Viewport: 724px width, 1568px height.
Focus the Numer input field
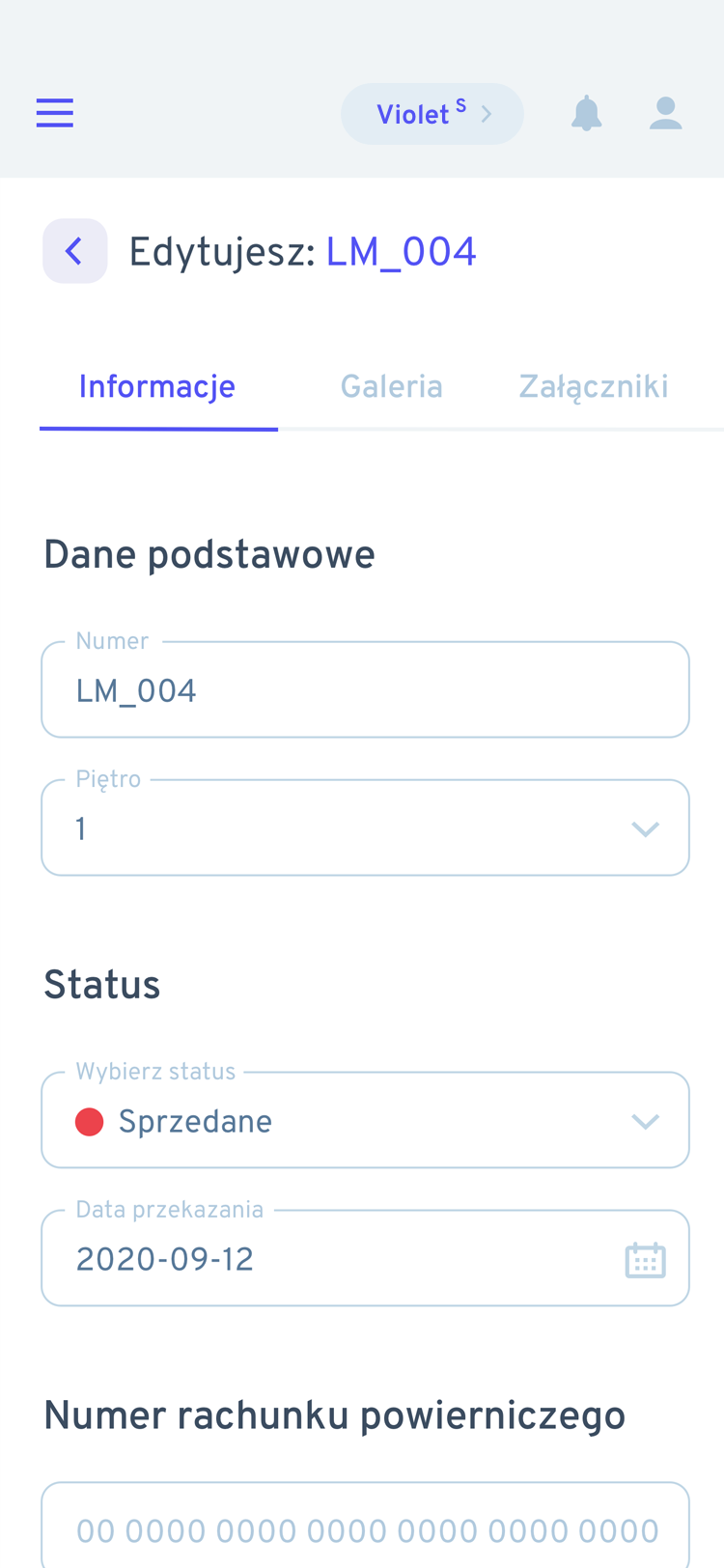(365, 689)
